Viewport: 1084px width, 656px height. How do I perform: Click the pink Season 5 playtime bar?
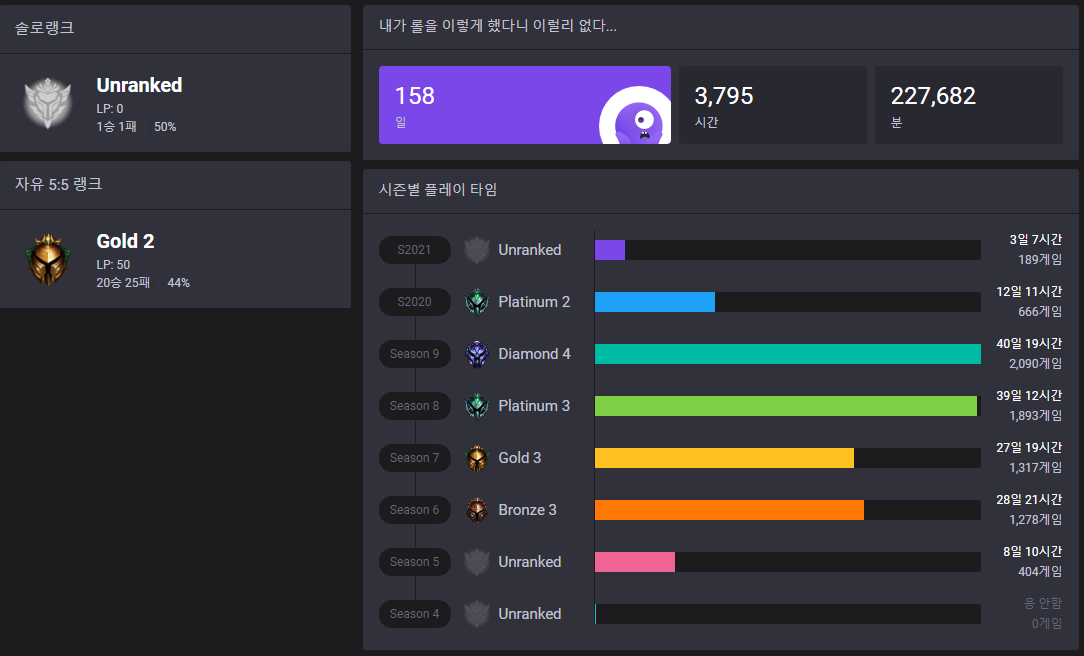pos(635,562)
